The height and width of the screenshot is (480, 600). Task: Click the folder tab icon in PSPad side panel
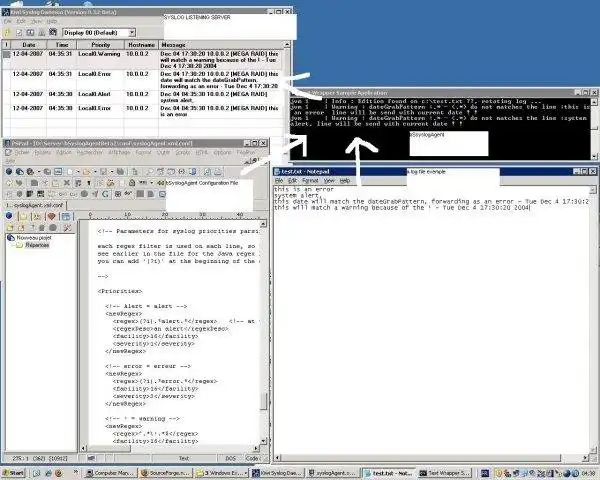tap(23, 216)
